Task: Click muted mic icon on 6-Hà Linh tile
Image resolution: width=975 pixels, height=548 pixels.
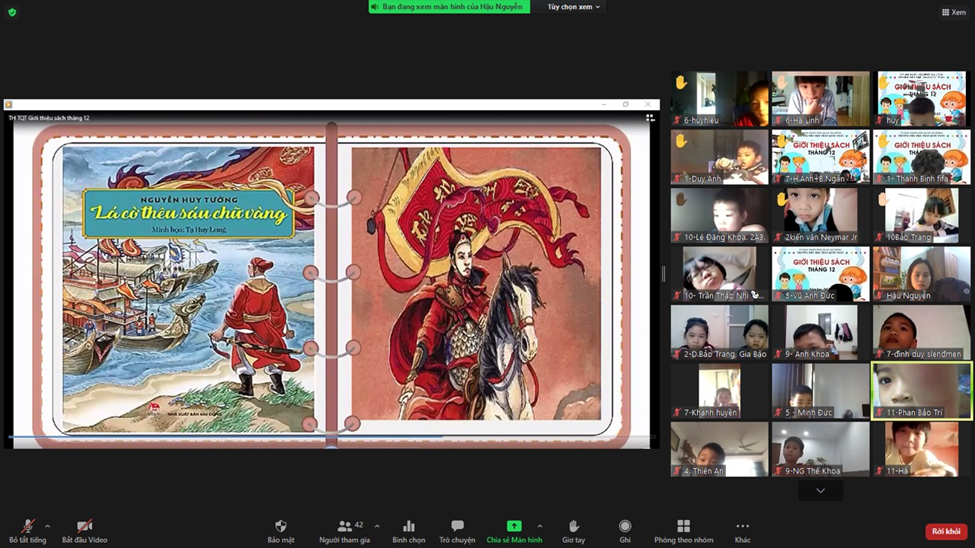Action: coord(779,120)
